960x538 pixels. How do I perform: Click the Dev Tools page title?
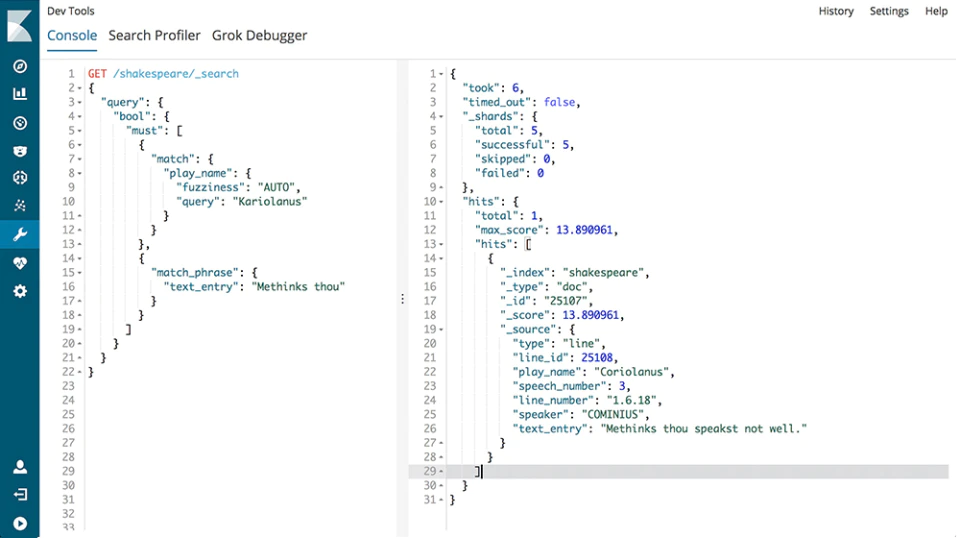pos(70,11)
